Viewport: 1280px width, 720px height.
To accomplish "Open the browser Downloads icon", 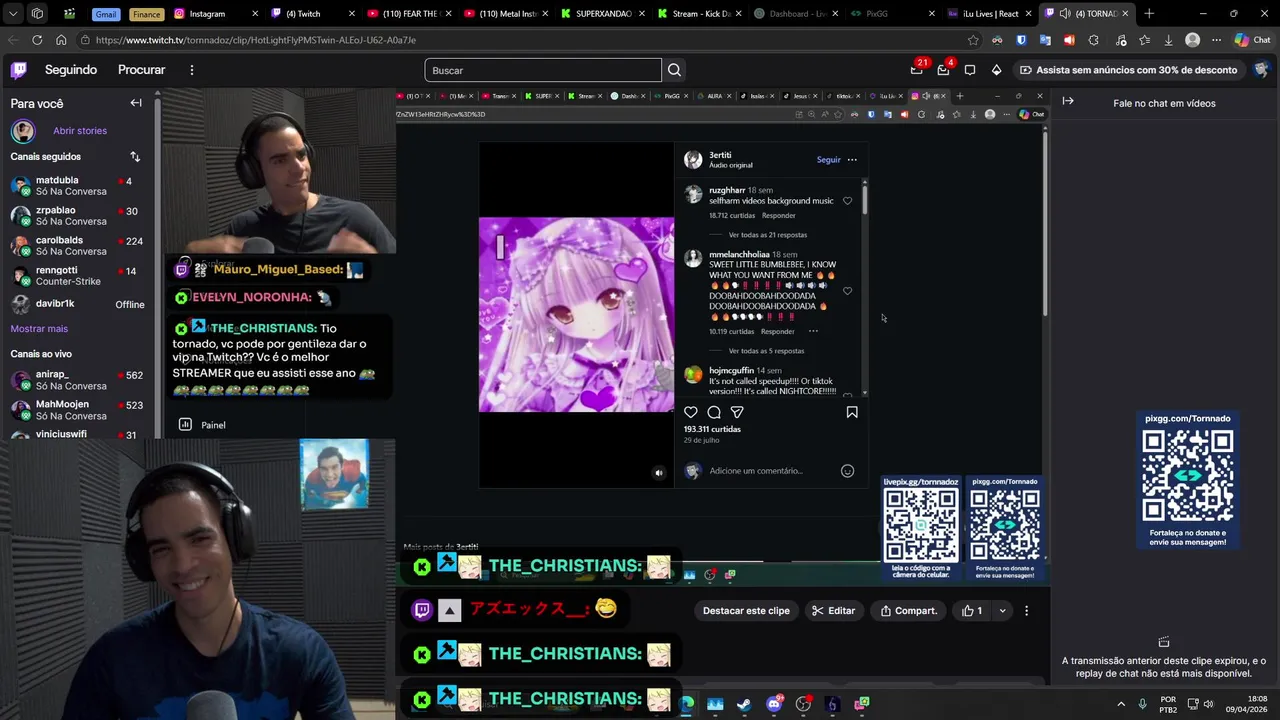I will pos(1168,40).
